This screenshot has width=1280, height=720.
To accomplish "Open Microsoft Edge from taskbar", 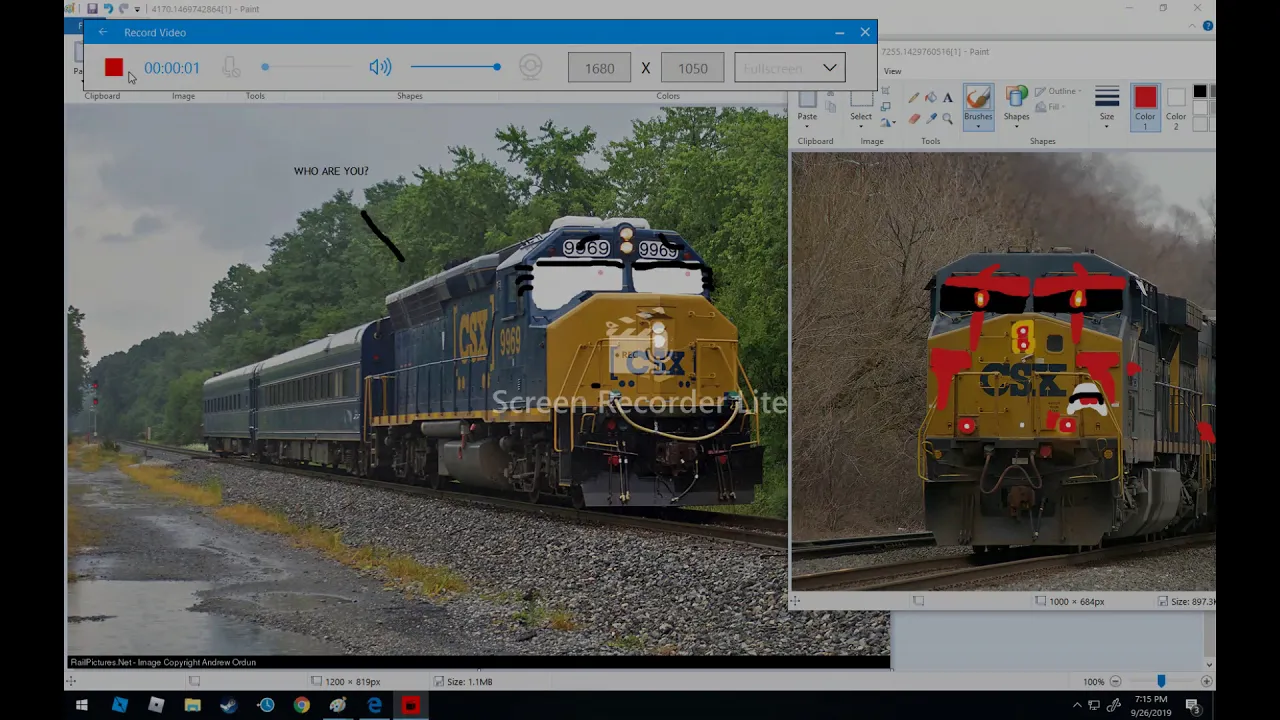I will [x=374, y=705].
